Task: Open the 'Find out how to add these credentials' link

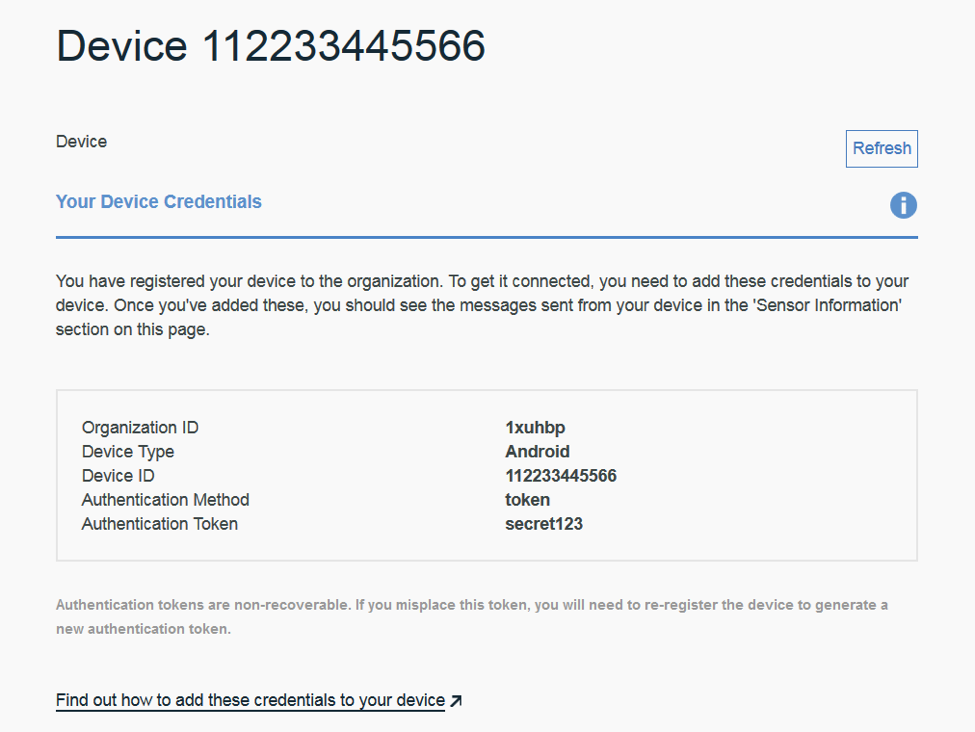Action: [x=250, y=700]
